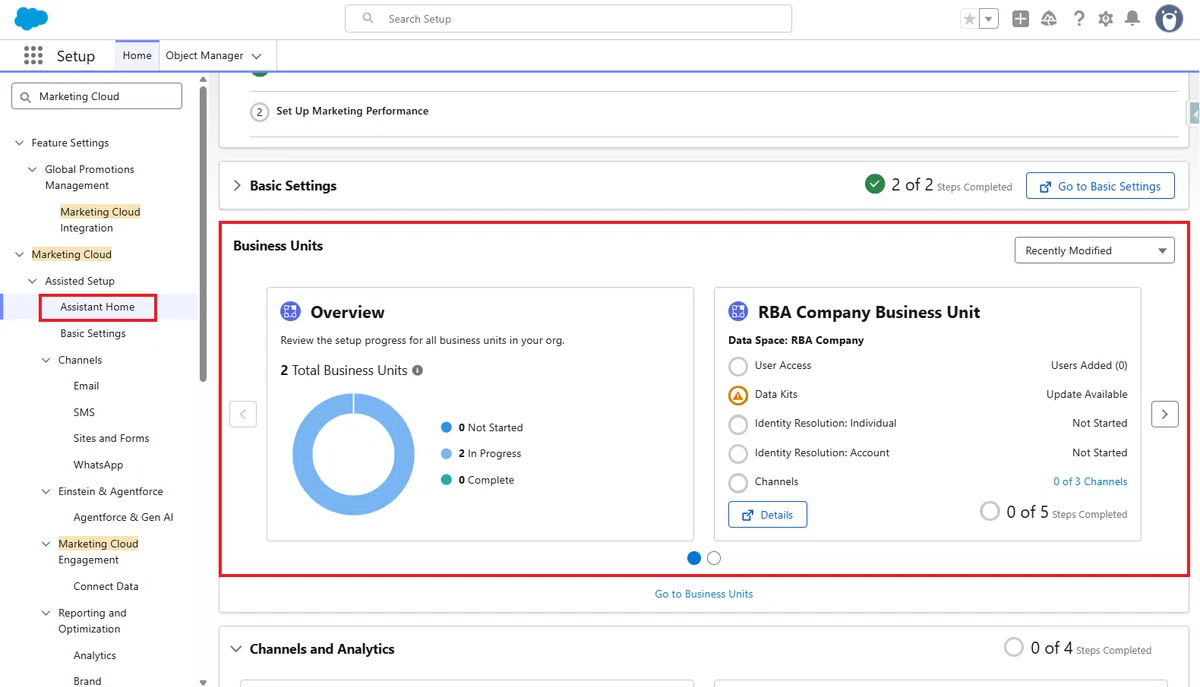1200x687 pixels.
Task: Click Identity Resolution: Individual status circle
Action: pos(738,424)
